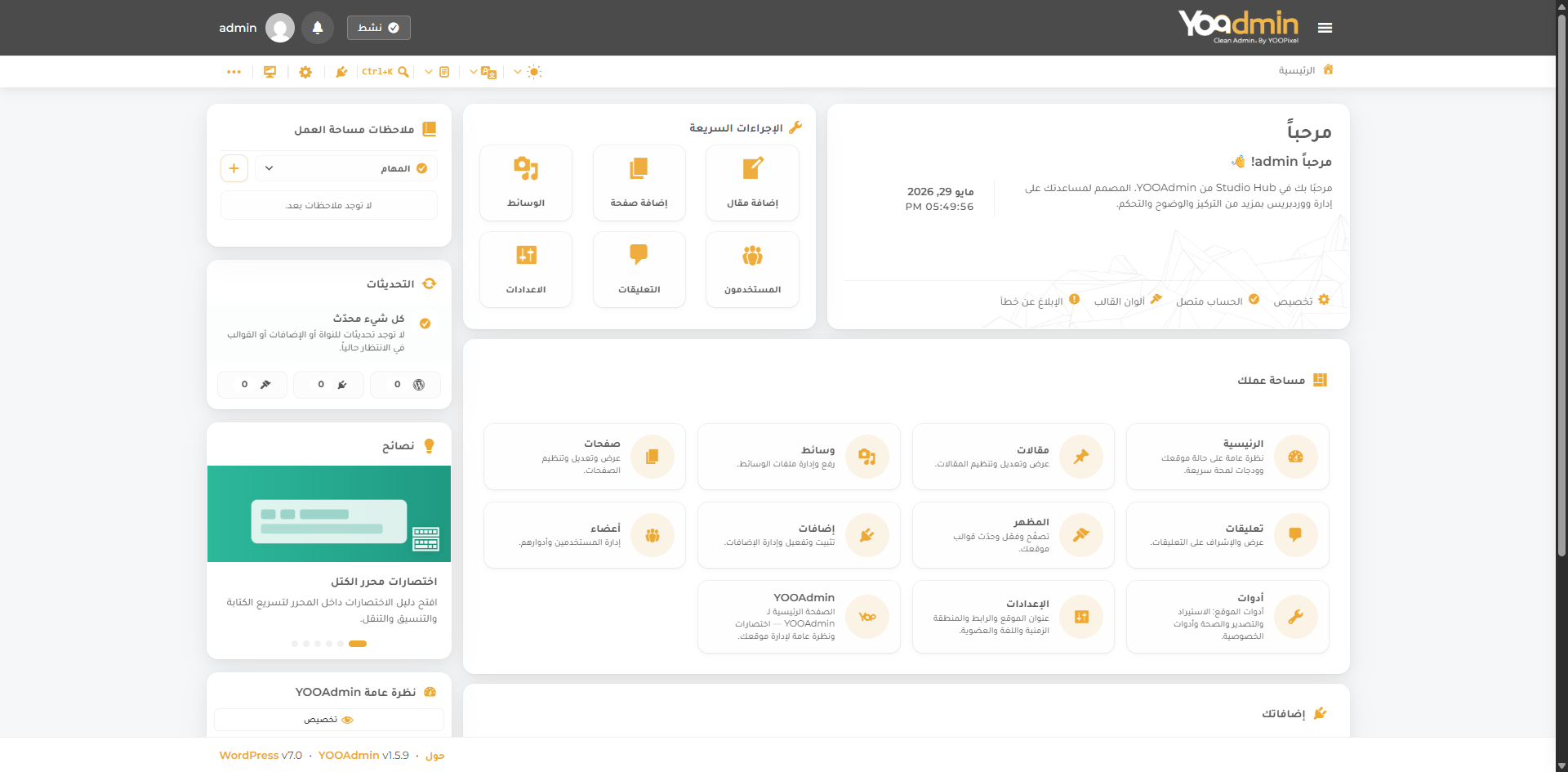Image resolution: width=1568 pixels, height=772 pixels.
Task: Click the حول footer link
Action: 435,756
